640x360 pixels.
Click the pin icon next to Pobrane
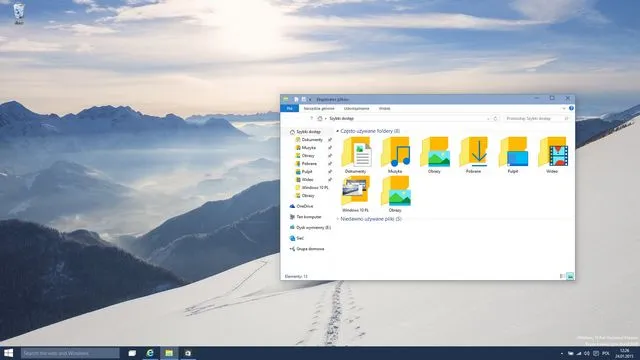tap(330, 164)
